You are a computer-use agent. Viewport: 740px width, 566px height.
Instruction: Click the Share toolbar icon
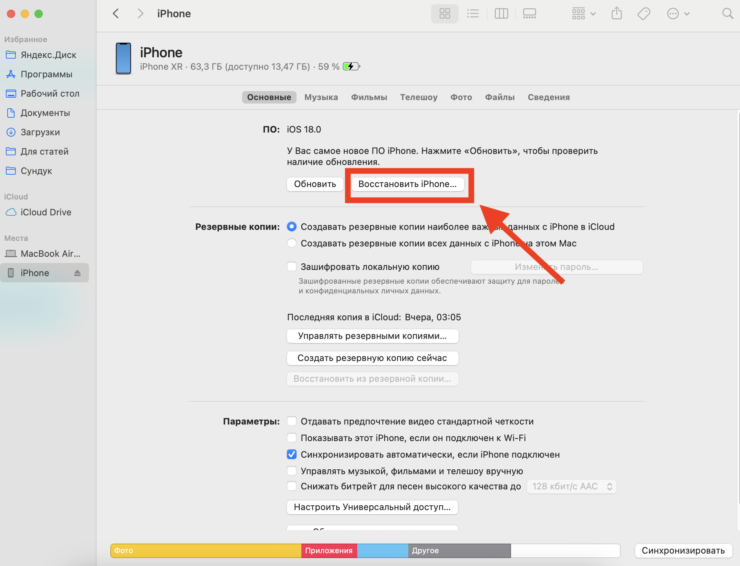pos(617,14)
